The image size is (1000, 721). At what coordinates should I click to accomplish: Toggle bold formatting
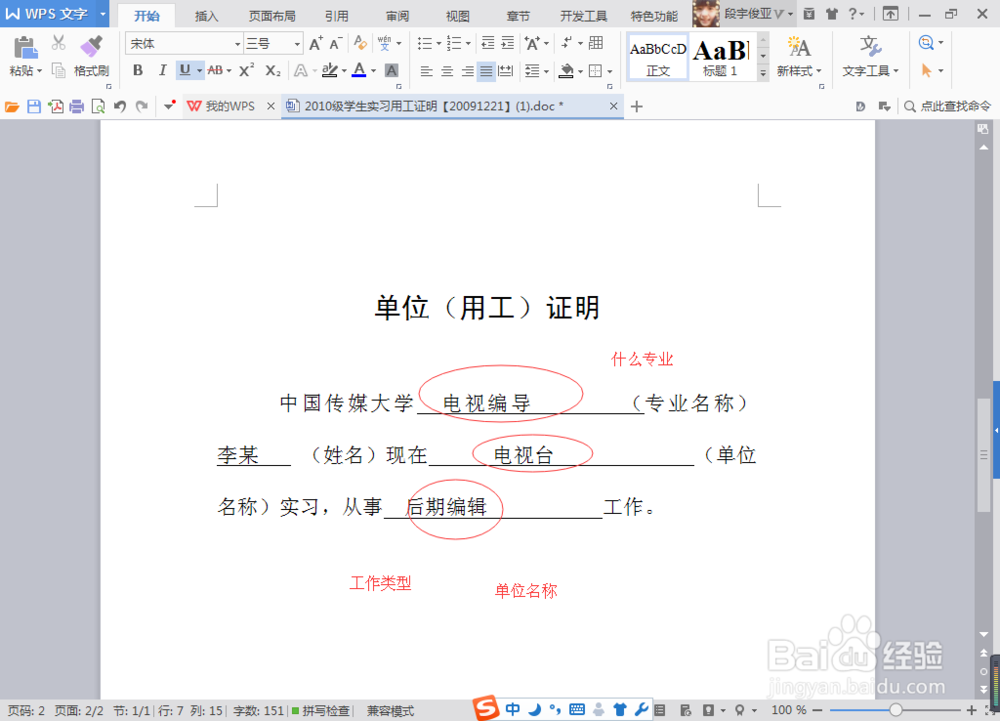coord(138,70)
